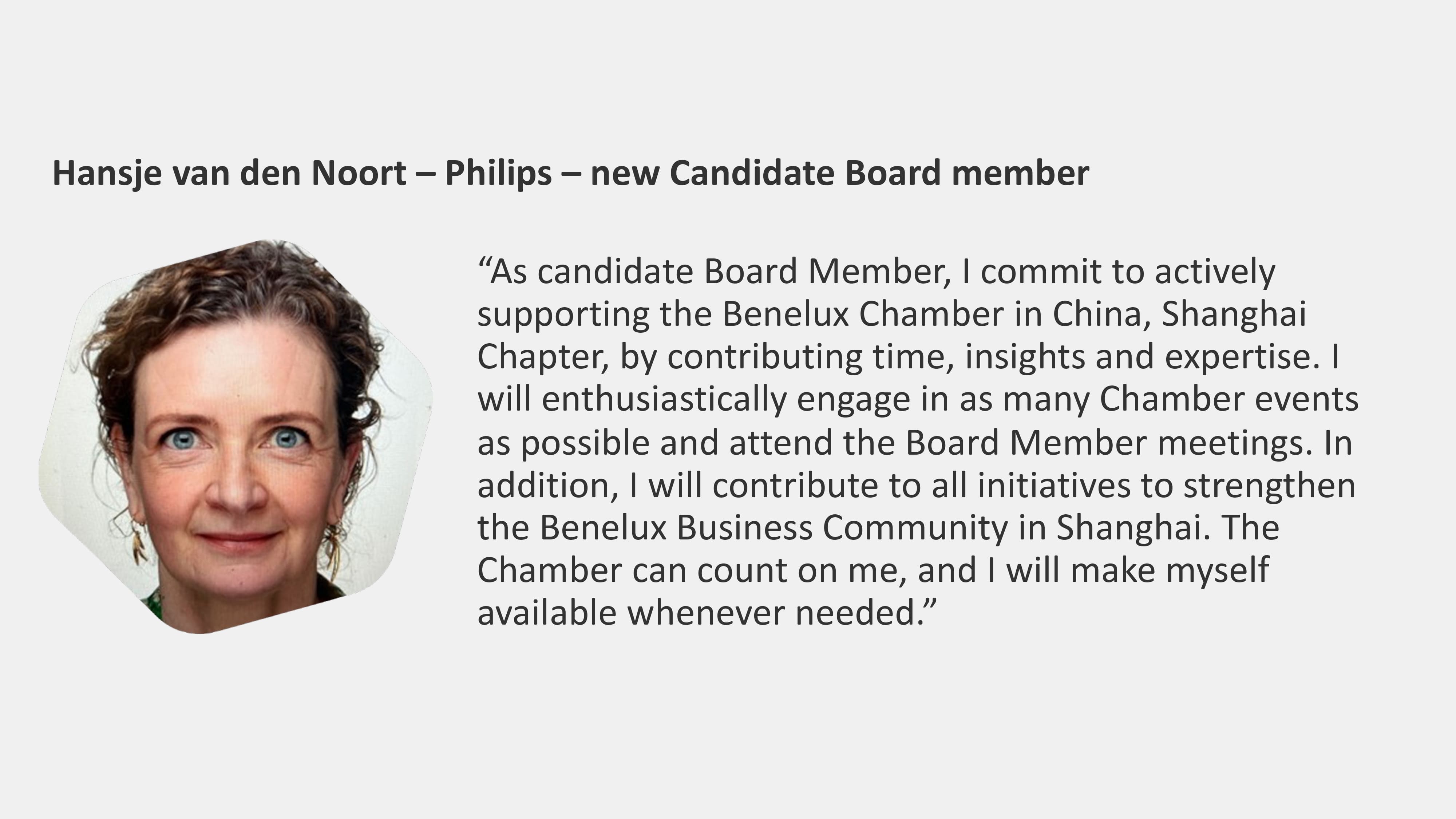Click the word "new" in the title
This screenshot has height=819, width=1456.
point(625,173)
